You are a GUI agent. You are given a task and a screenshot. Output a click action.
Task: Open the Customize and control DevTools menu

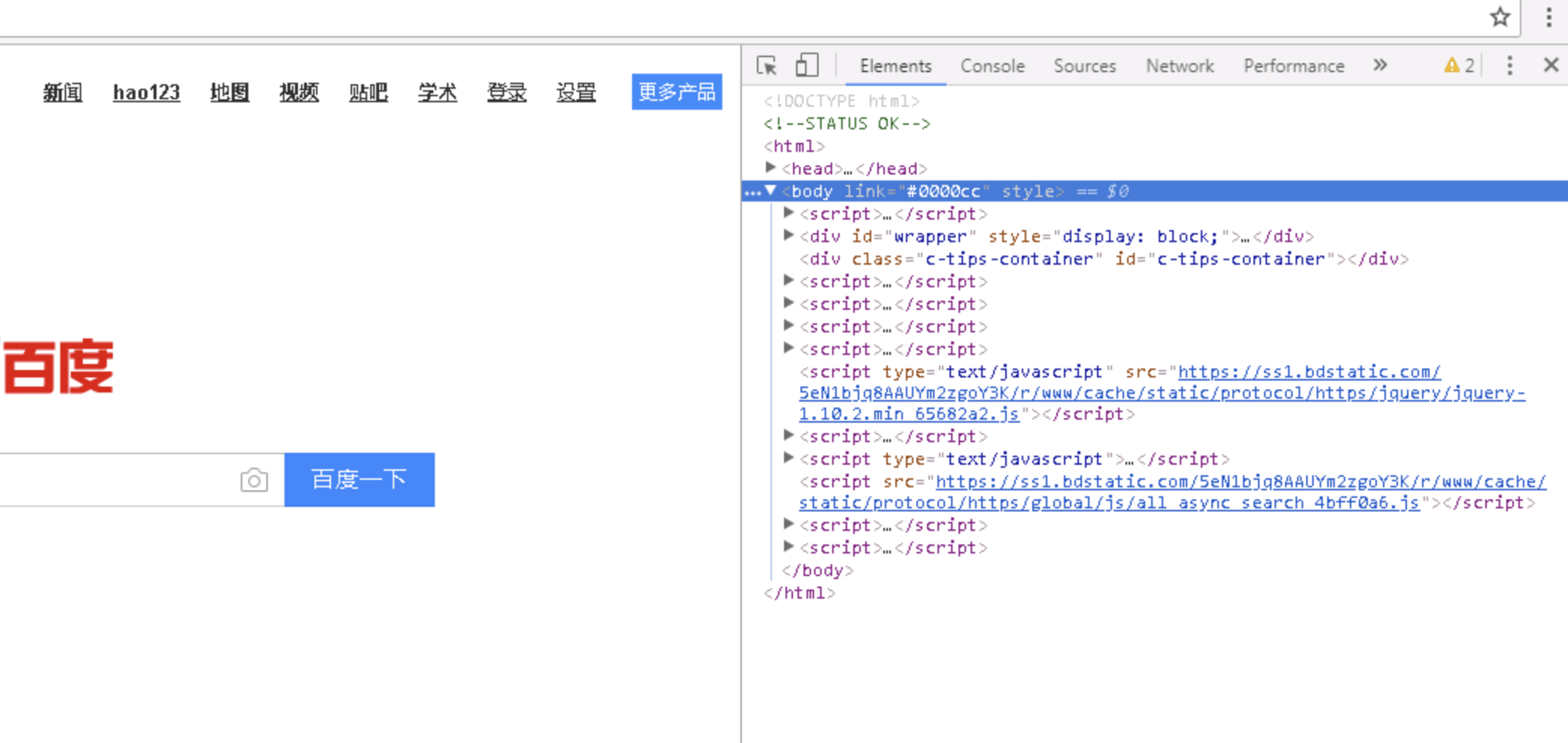pos(1509,65)
